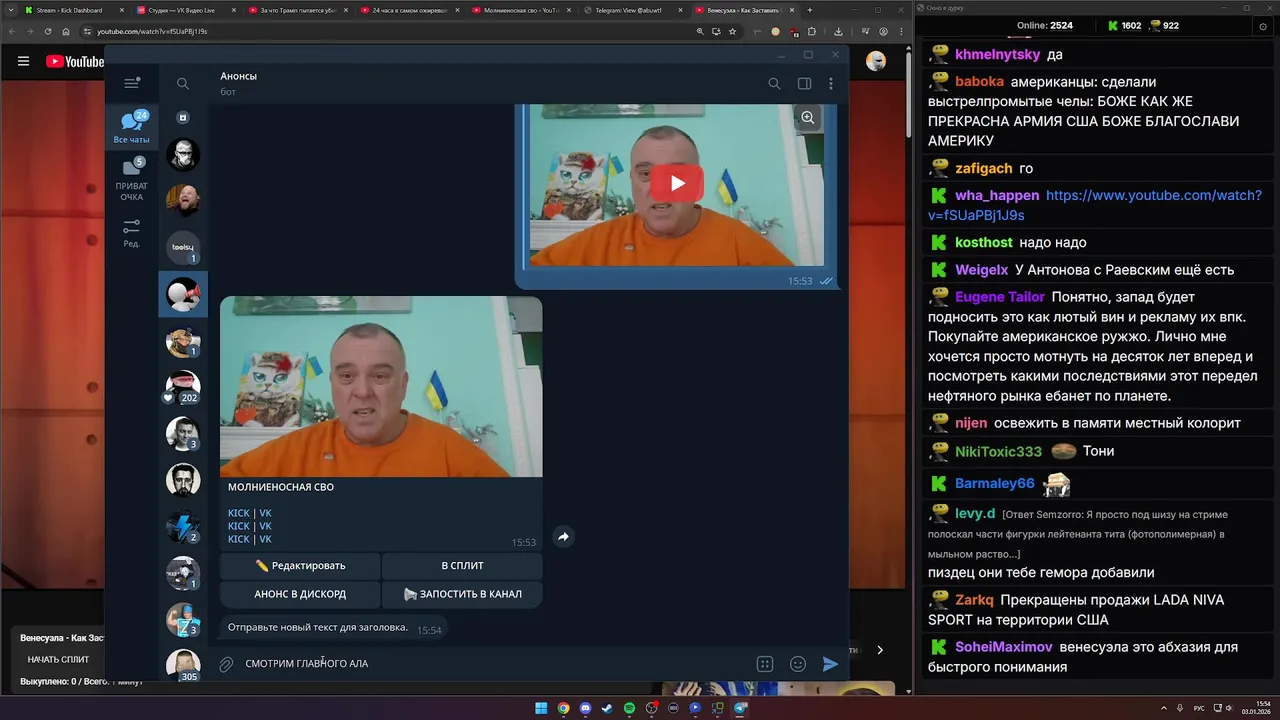Click next arrow beside video title
The image size is (1280, 720).
point(880,650)
